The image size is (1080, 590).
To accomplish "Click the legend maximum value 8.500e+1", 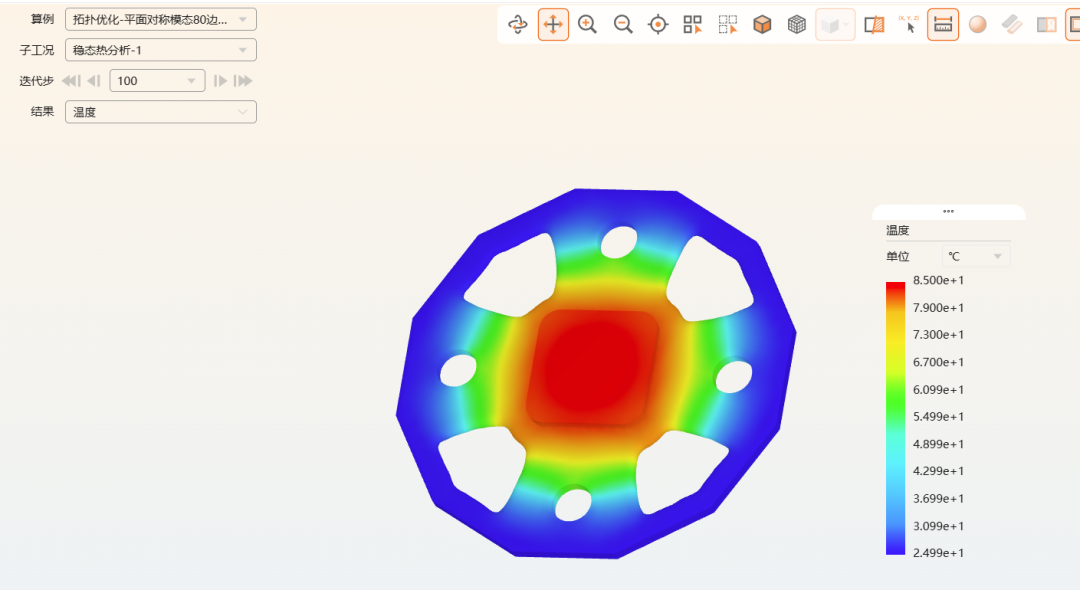I will (938, 280).
